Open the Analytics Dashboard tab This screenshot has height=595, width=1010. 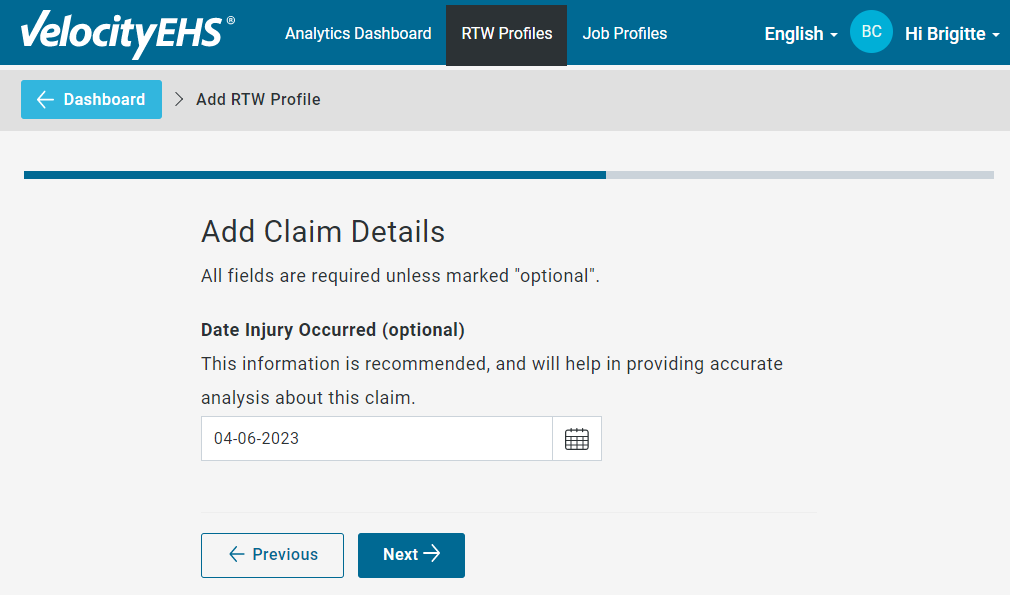[358, 33]
